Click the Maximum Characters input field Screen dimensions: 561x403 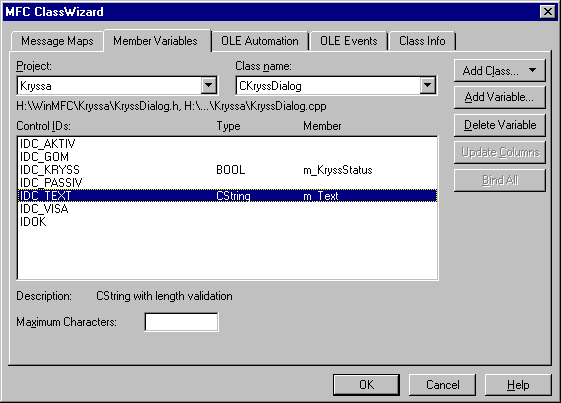click(181, 322)
